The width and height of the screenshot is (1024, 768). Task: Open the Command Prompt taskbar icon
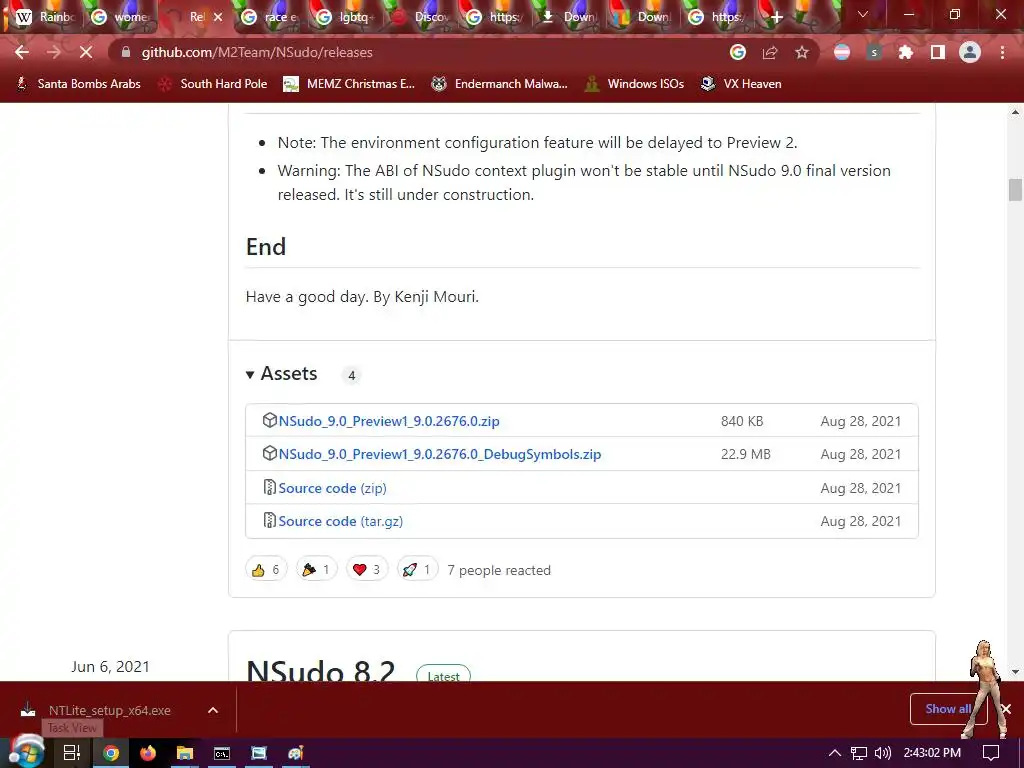tap(222, 753)
